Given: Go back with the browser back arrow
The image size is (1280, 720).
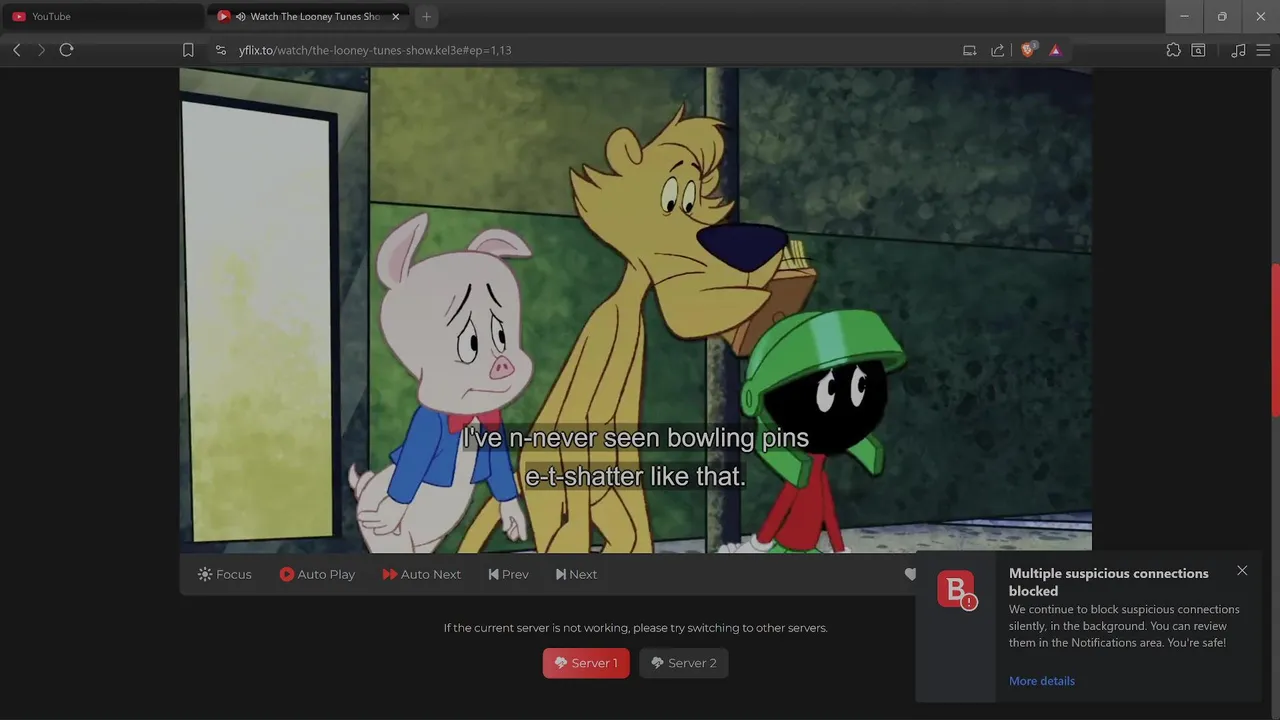Looking at the screenshot, I should (x=17, y=50).
